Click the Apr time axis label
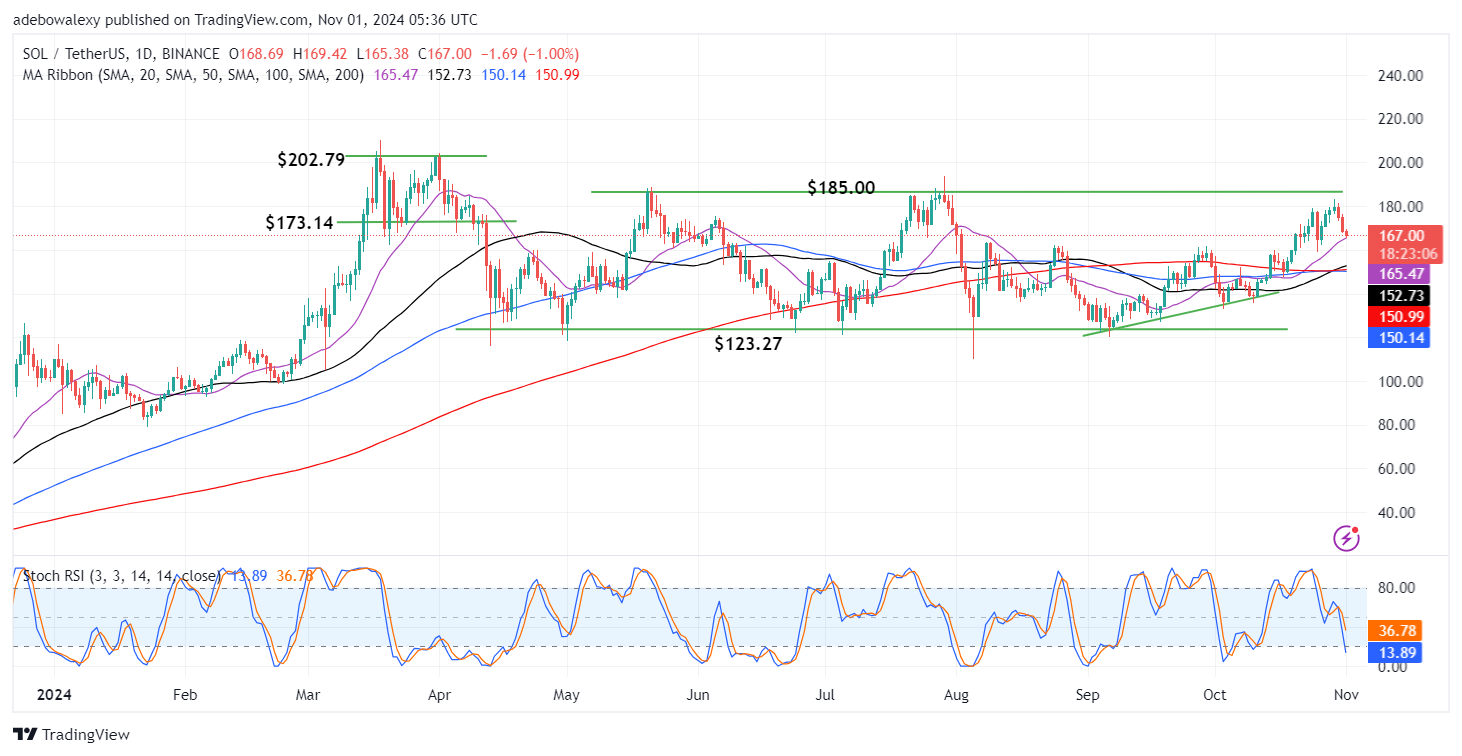The image size is (1462, 756). (x=439, y=693)
